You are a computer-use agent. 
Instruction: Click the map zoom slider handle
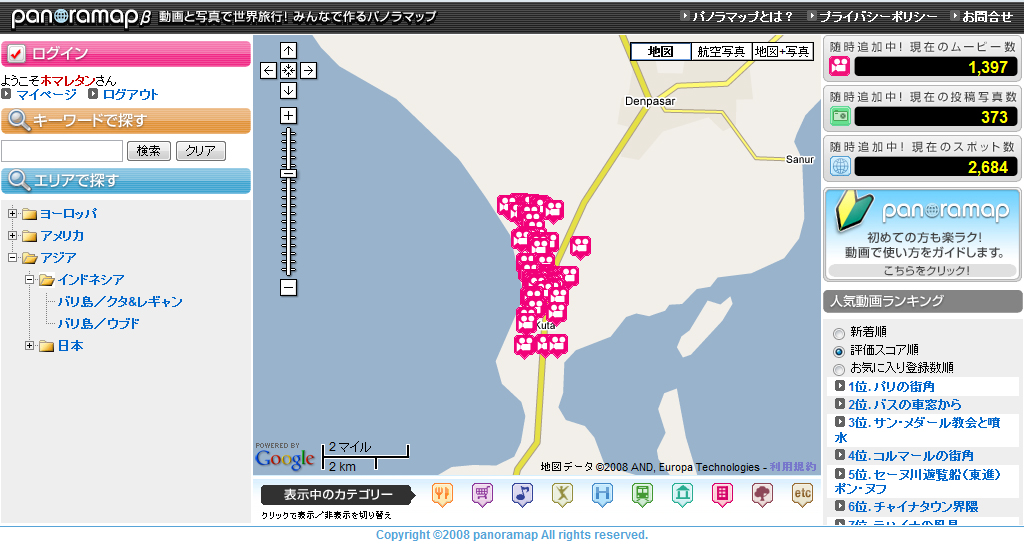[288, 174]
